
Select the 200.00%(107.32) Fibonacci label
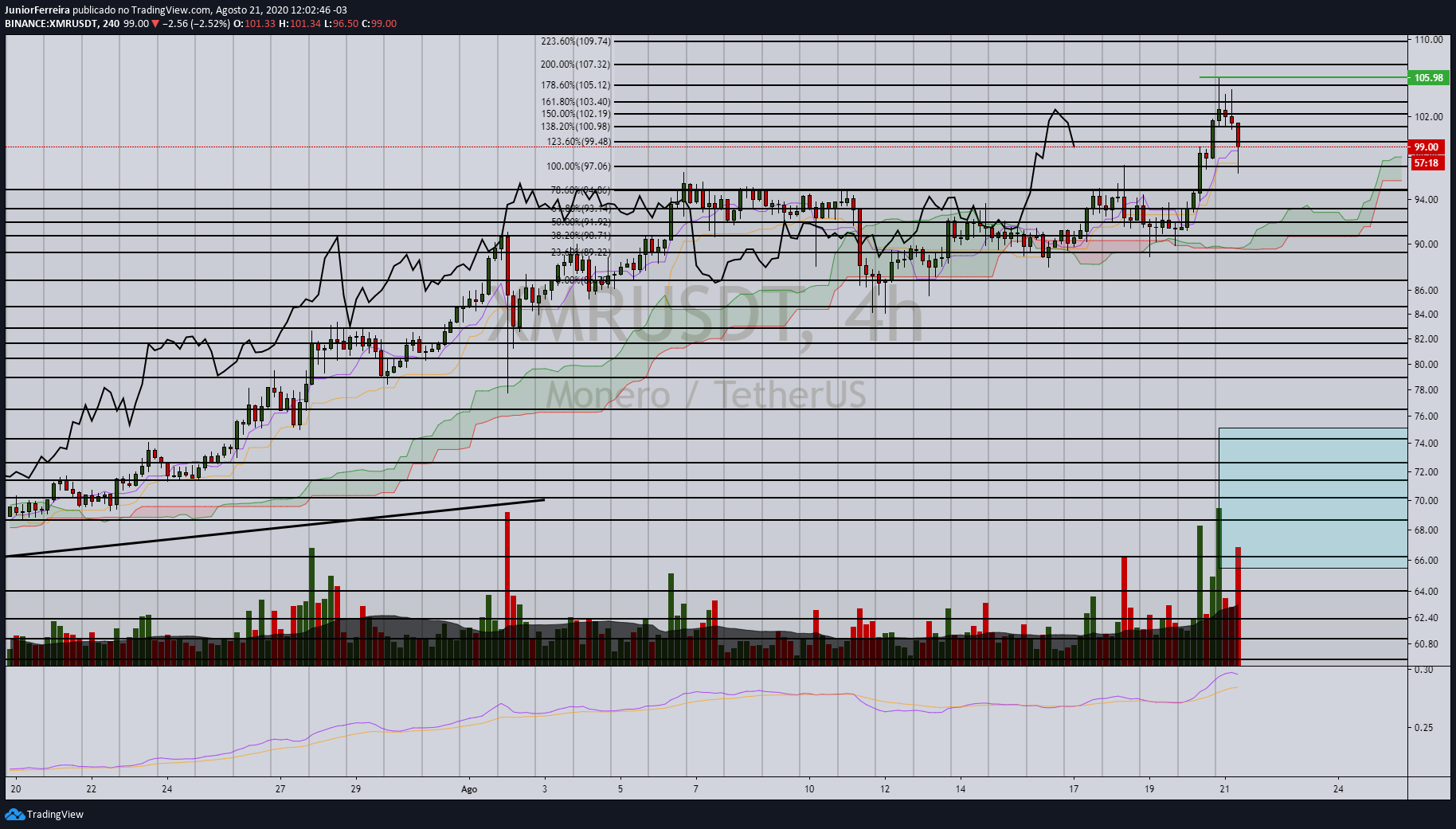576,65
